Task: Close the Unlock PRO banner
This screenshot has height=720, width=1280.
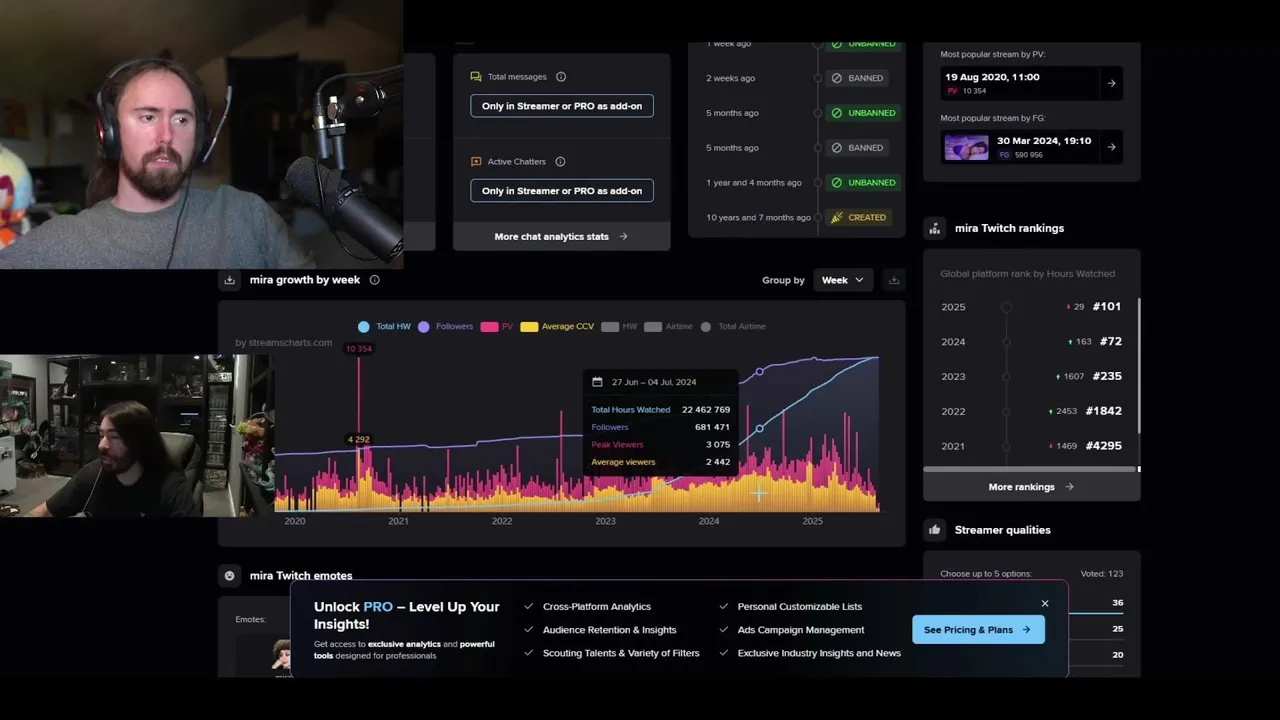Action: pyautogui.click(x=1045, y=604)
